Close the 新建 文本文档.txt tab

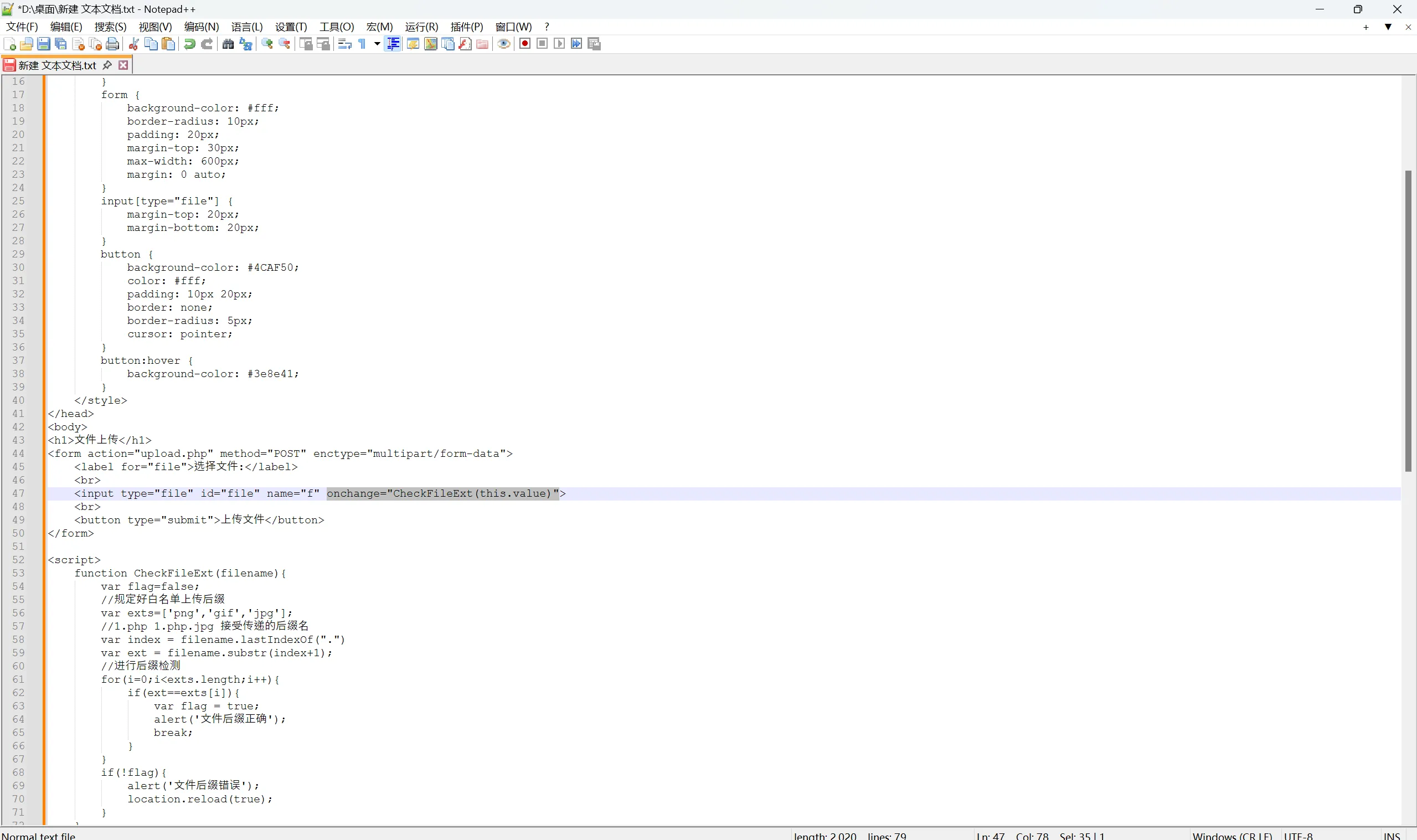tap(123, 66)
